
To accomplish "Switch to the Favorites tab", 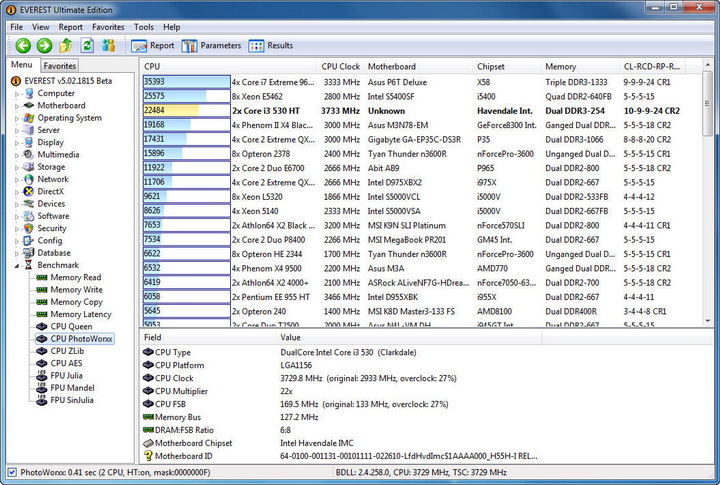I will (59, 66).
